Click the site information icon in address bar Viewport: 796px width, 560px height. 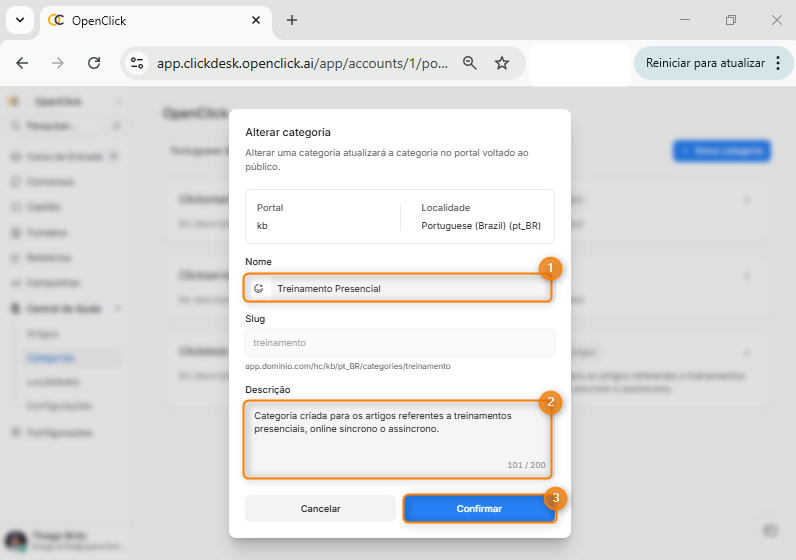[137, 63]
